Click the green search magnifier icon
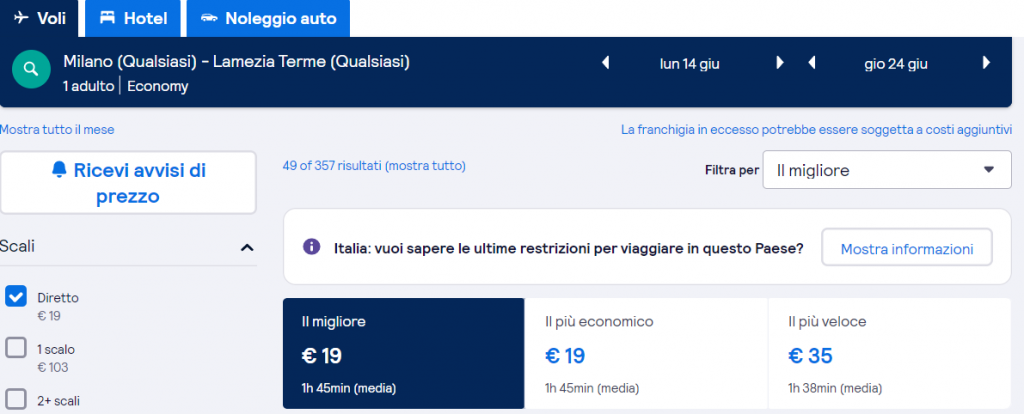Viewport: 1024px width, 414px height. tap(31, 70)
